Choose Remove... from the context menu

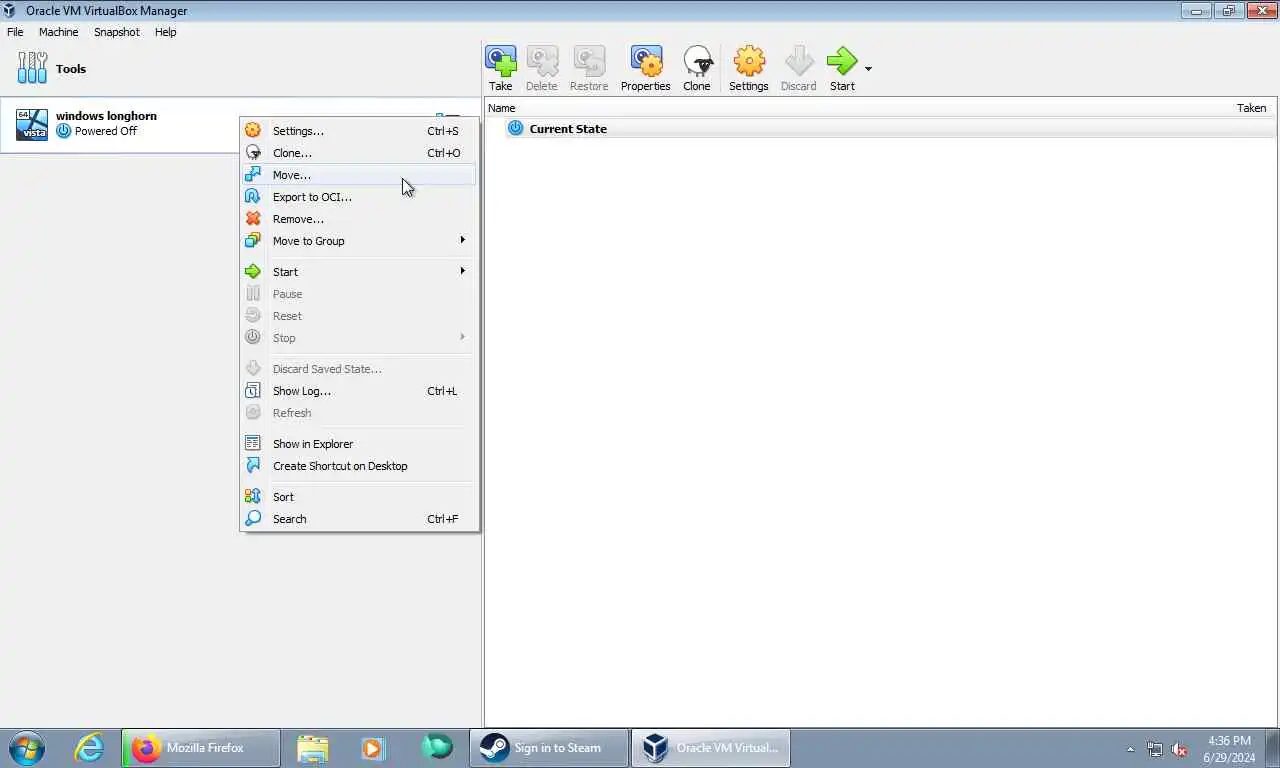point(359,219)
